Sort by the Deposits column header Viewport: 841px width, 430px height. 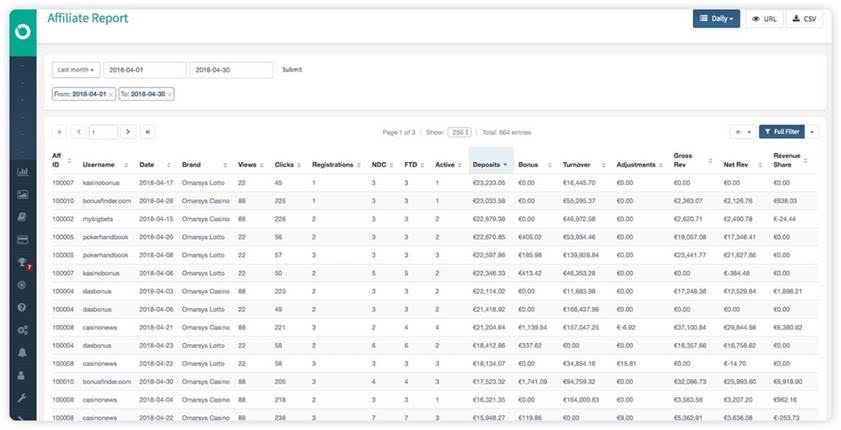(490, 165)
